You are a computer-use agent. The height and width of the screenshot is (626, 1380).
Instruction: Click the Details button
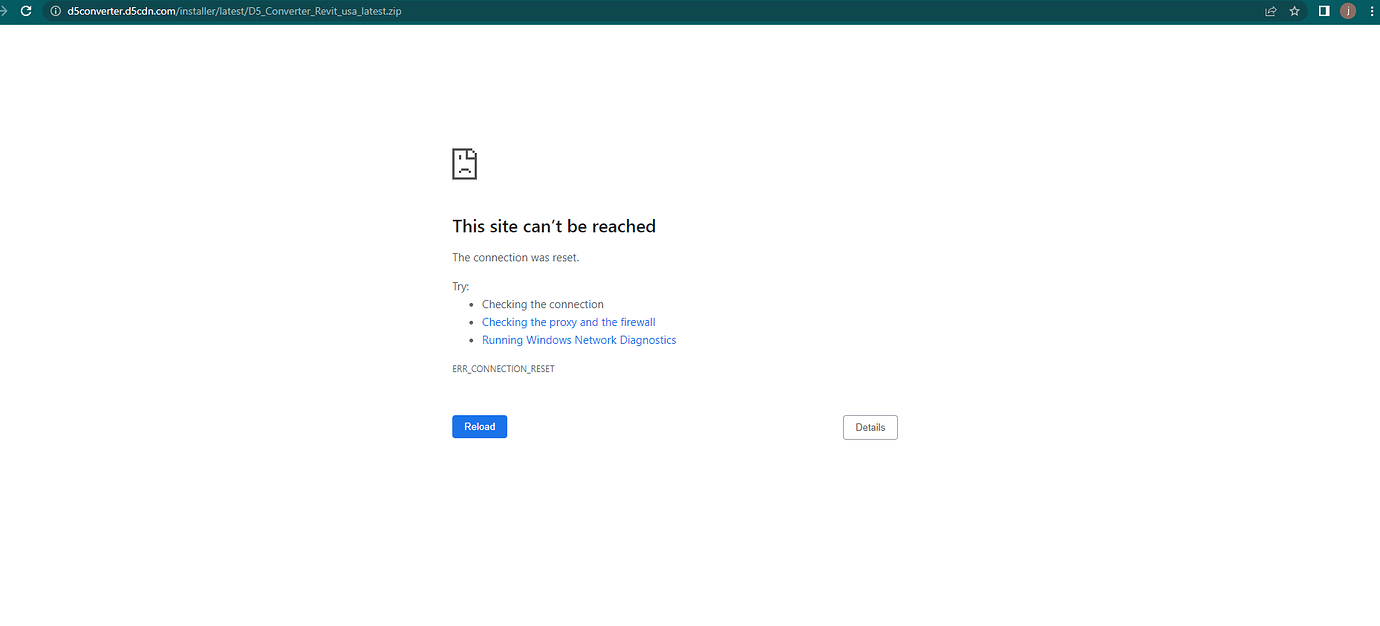coord(870,427)
